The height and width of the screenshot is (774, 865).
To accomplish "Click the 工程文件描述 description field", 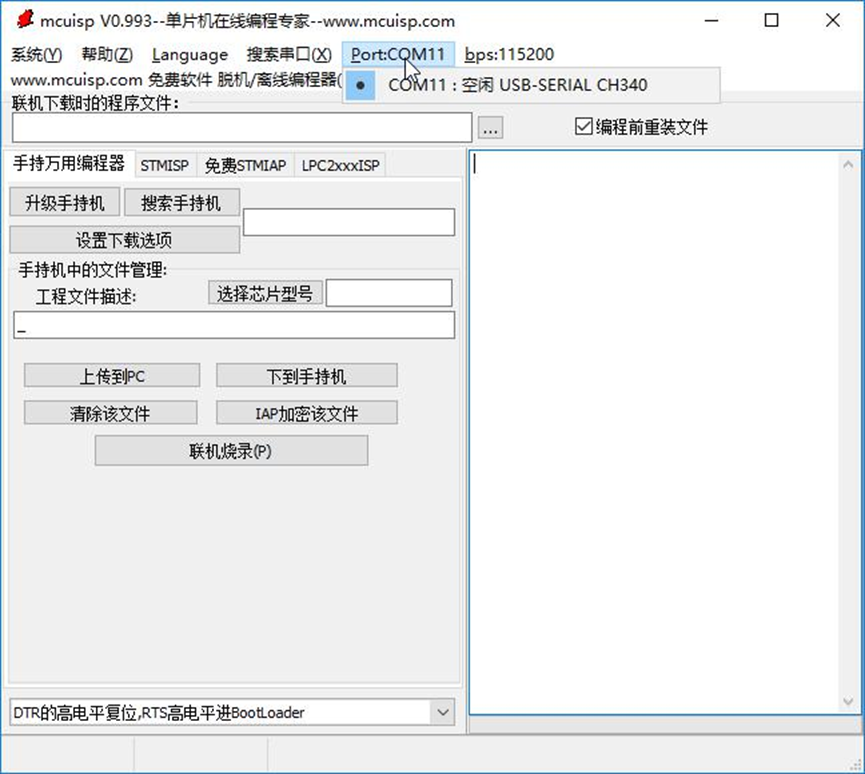I will (234, 325).
